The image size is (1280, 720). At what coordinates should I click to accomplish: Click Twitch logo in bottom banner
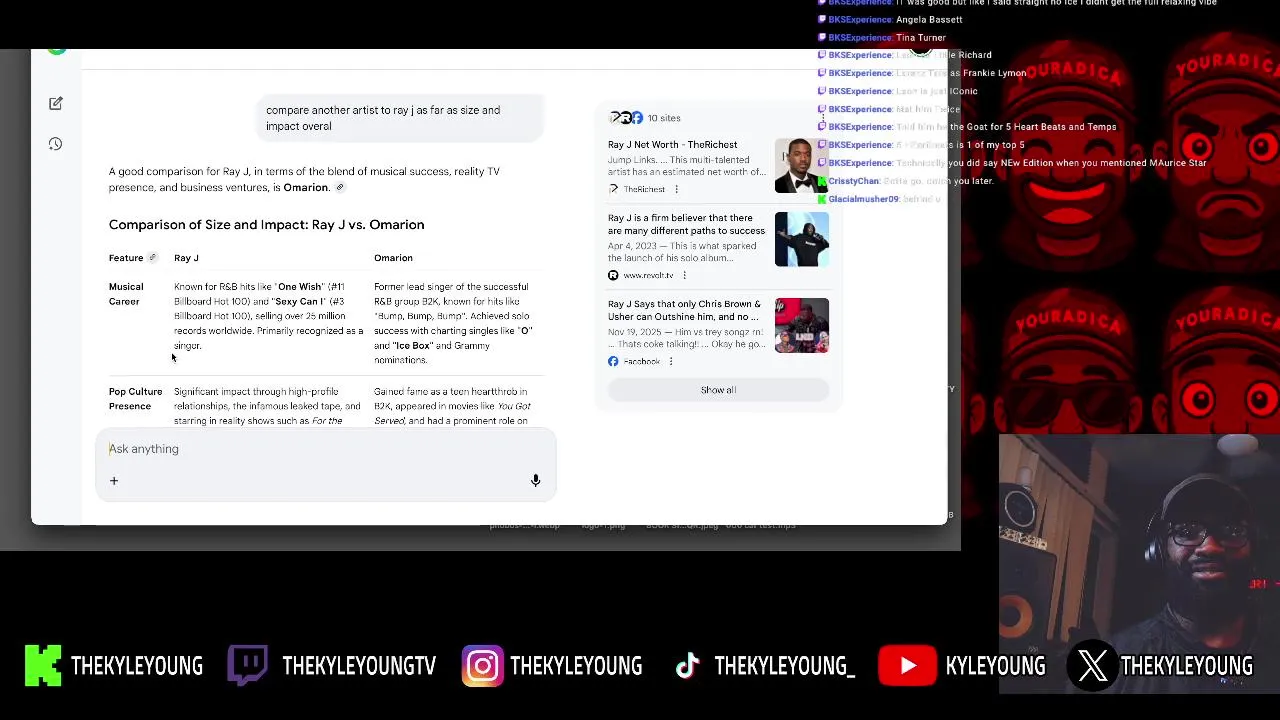247,666
